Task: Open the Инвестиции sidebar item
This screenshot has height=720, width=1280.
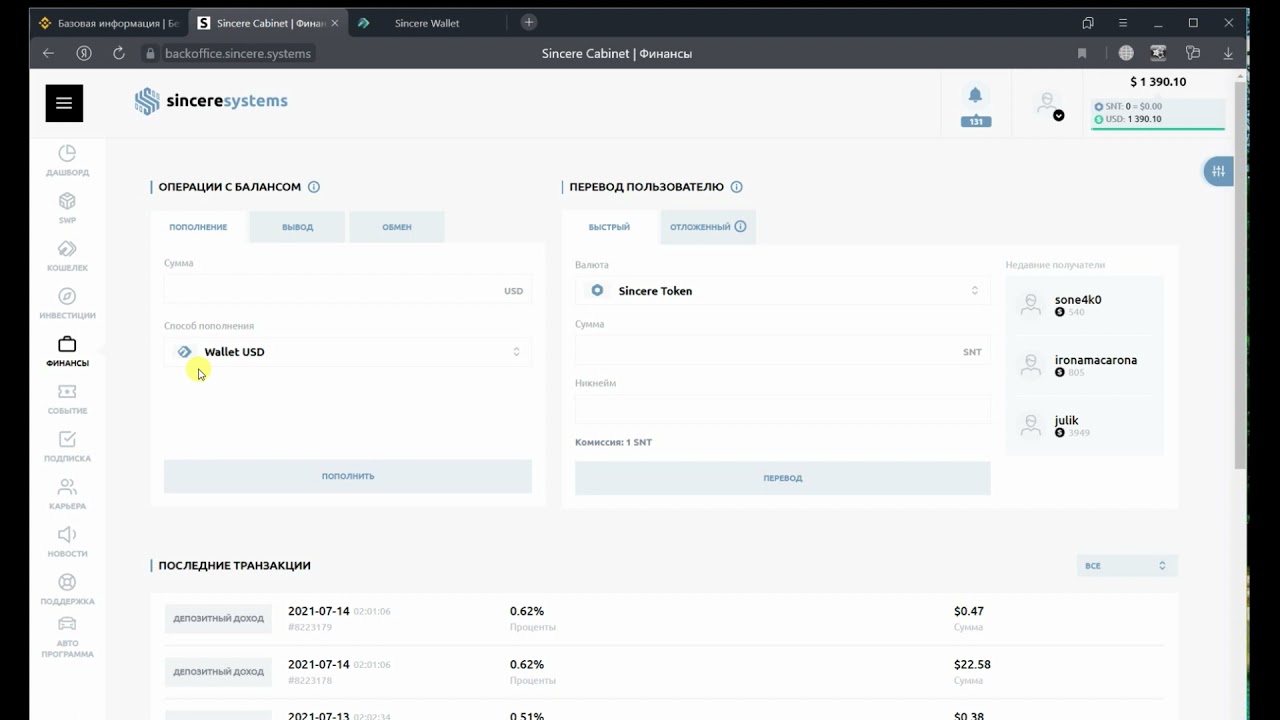Action: coord(67,303)
